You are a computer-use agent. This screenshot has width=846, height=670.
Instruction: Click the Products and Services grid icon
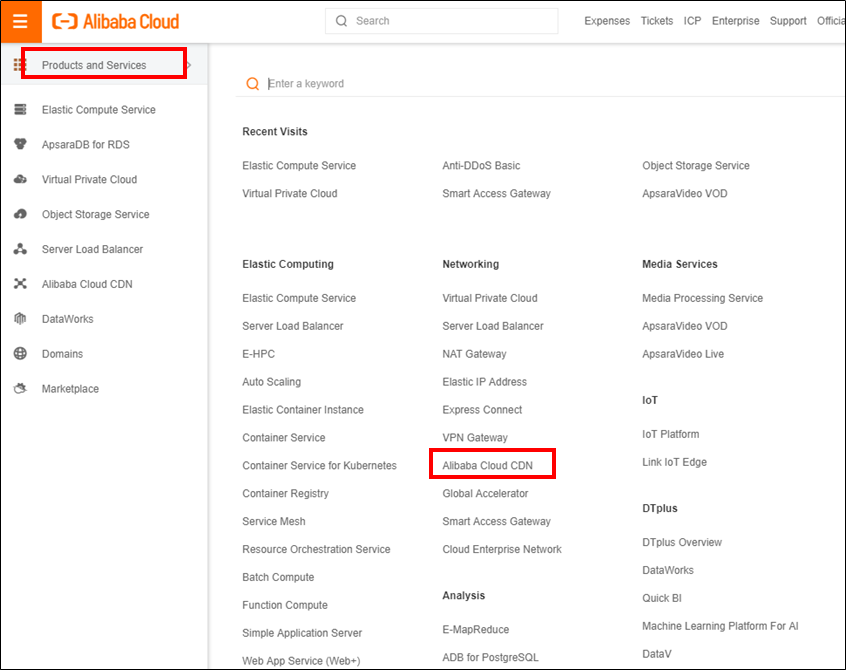[19, 65]
